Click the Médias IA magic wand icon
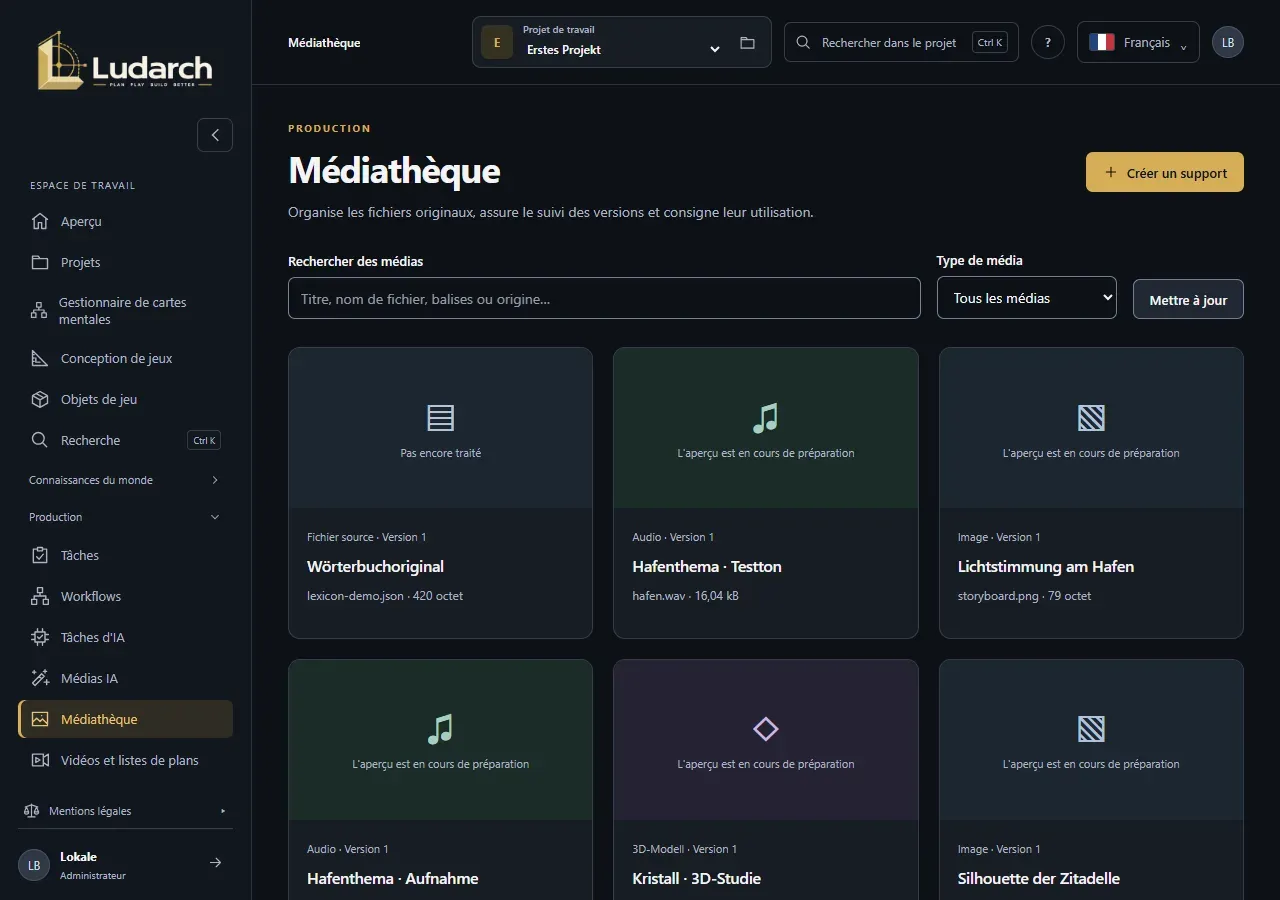Viewport: 1280px width, 900px height. 40,678
